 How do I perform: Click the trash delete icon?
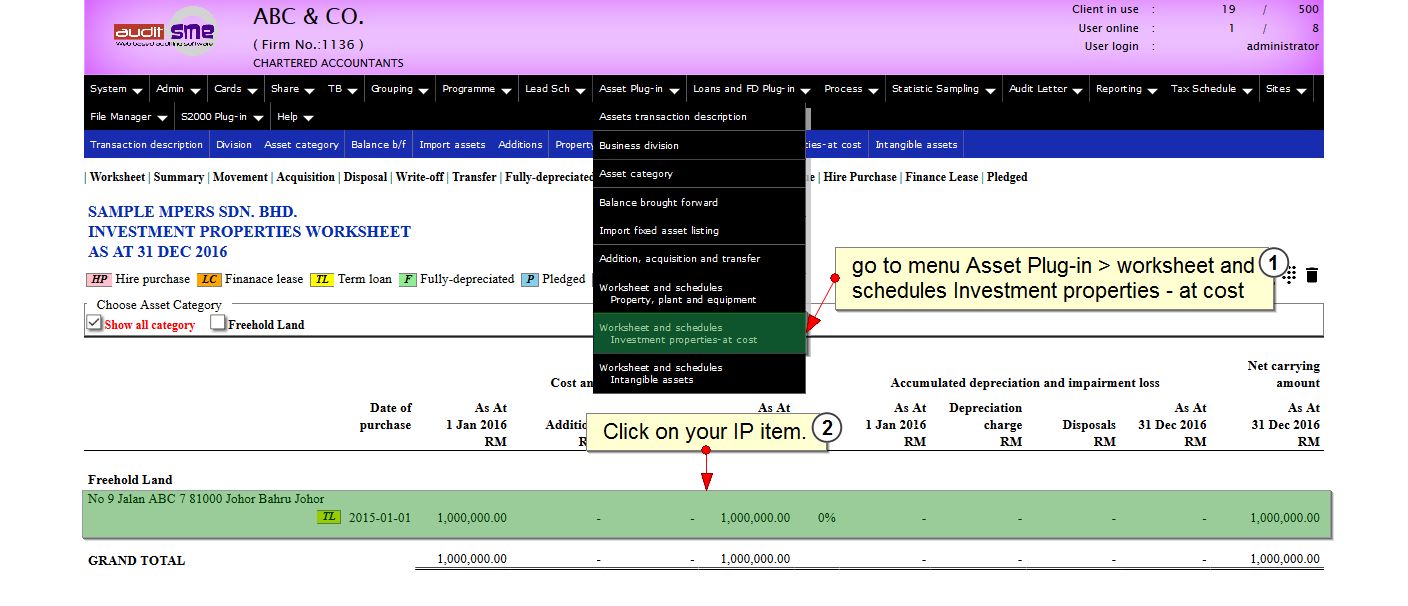(1312, 275)
